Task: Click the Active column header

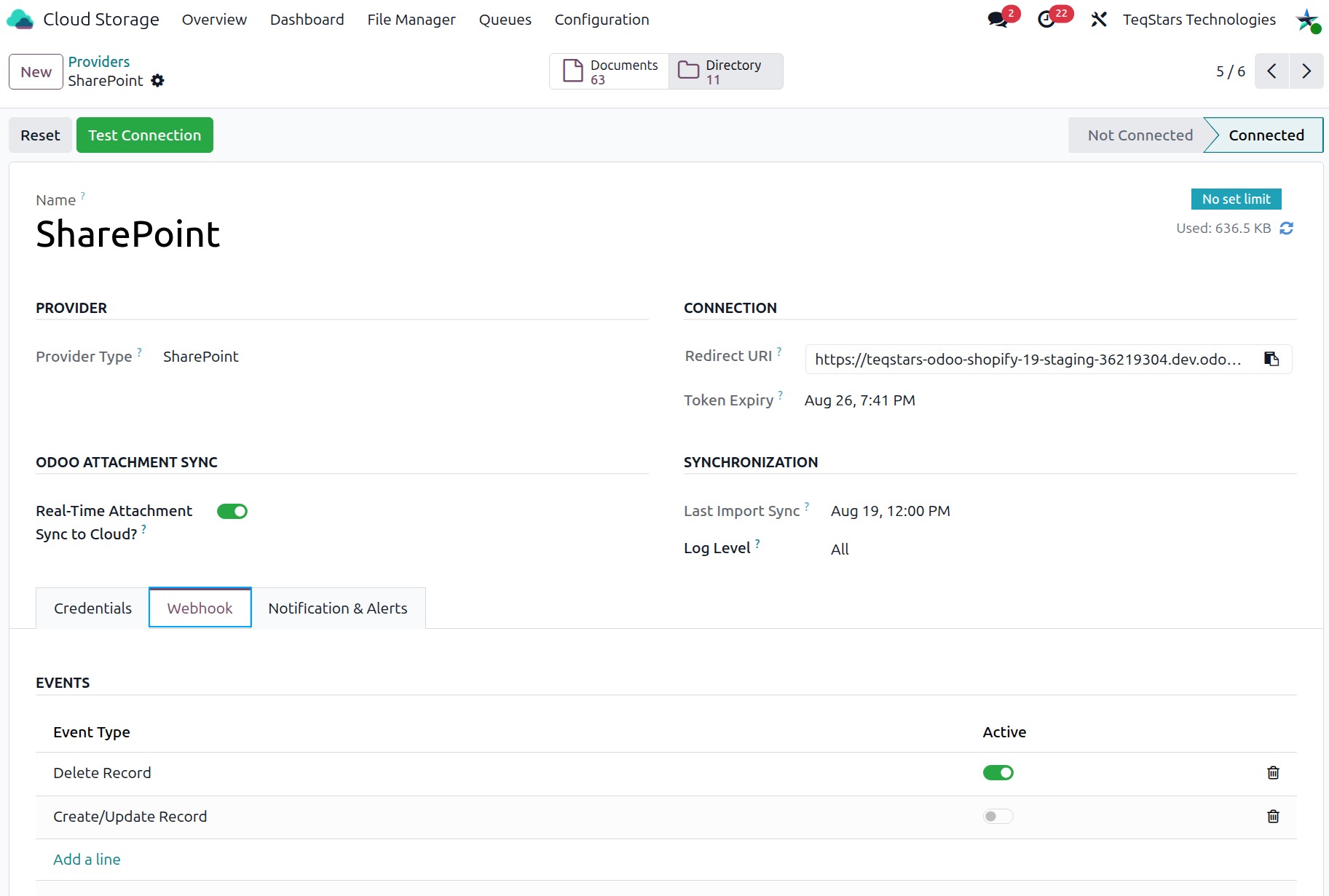Action: [x=1004, y=732]
